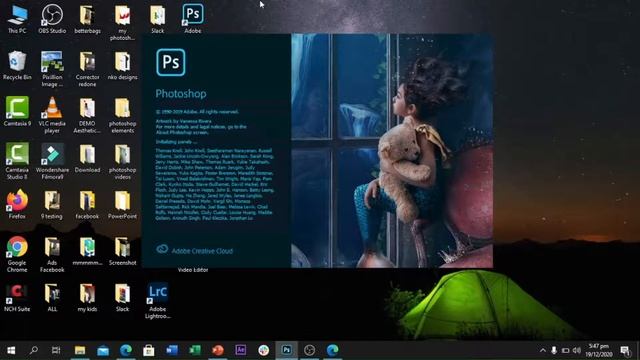
Task: Open the clock showing 5:47 pm
Action: click(599, 350)
